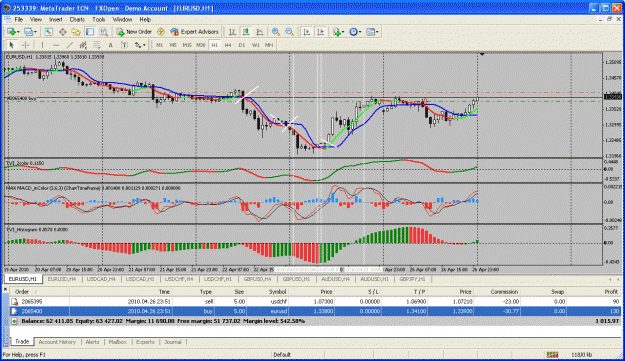Open the Strategy Tester
625x361 pixels.
point(104,32)
